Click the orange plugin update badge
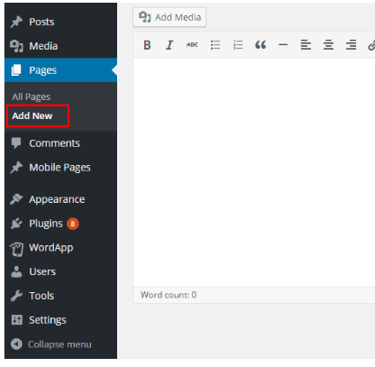This screenshot has height=367, width=375. click(x=73, y=224)
